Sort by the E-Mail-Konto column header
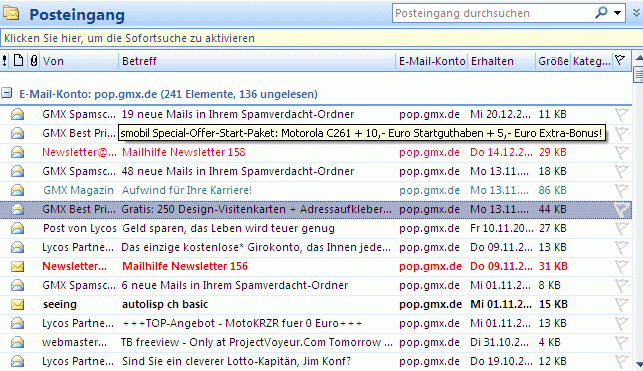This screenshot has width=643, height=371. tap(431, 61)
